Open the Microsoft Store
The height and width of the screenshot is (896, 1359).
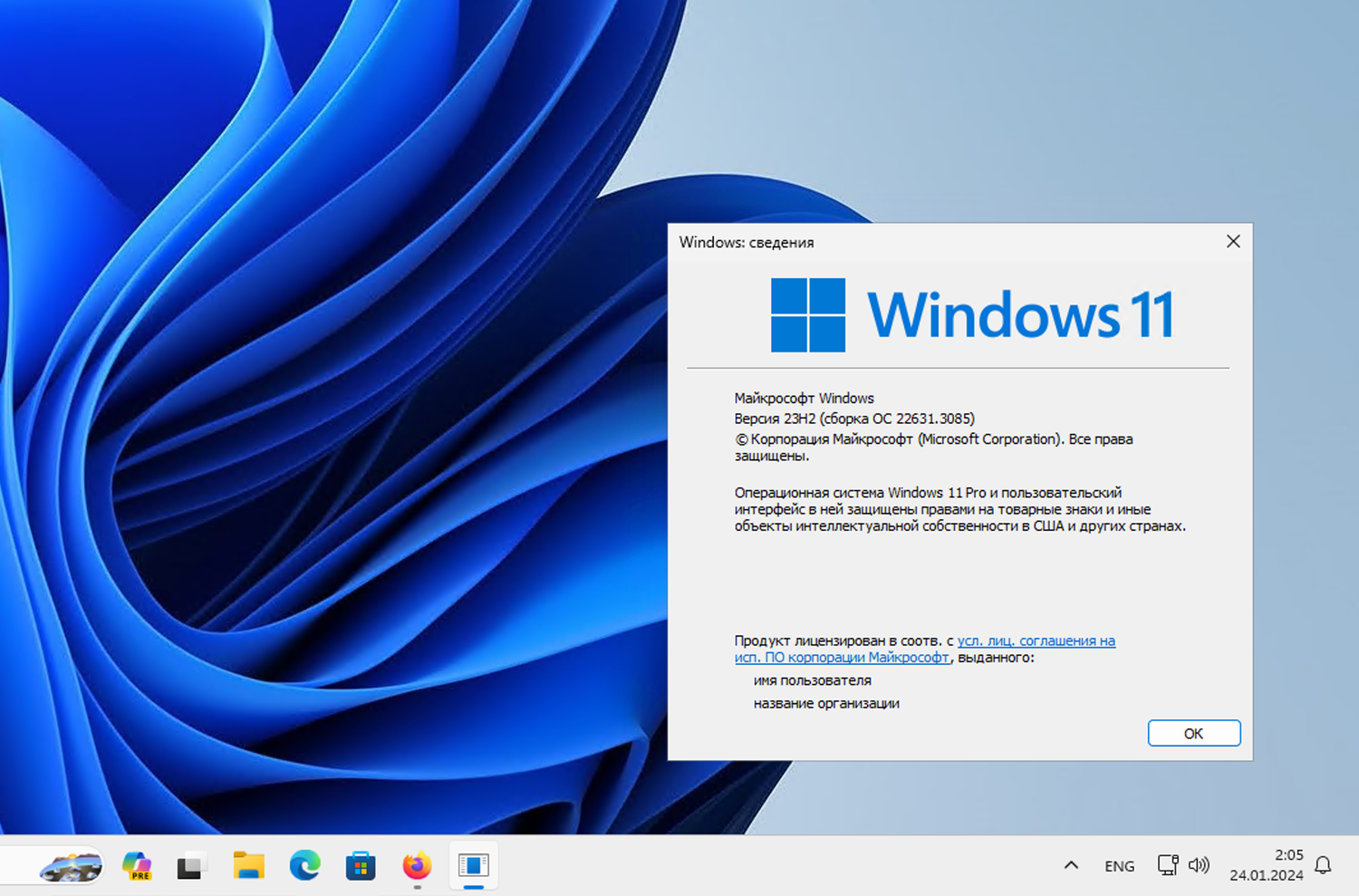point(361,866)
